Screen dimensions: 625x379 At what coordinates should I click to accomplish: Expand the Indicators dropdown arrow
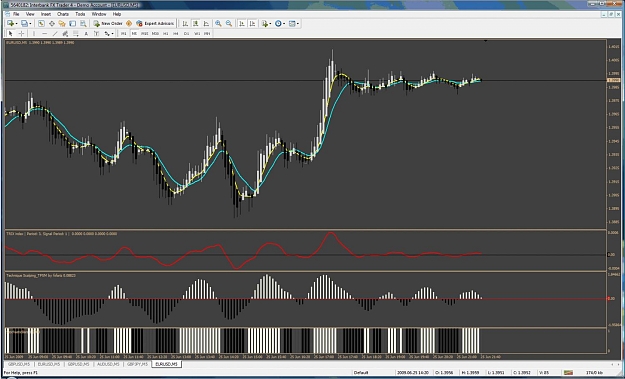click(x=270, y=24)
